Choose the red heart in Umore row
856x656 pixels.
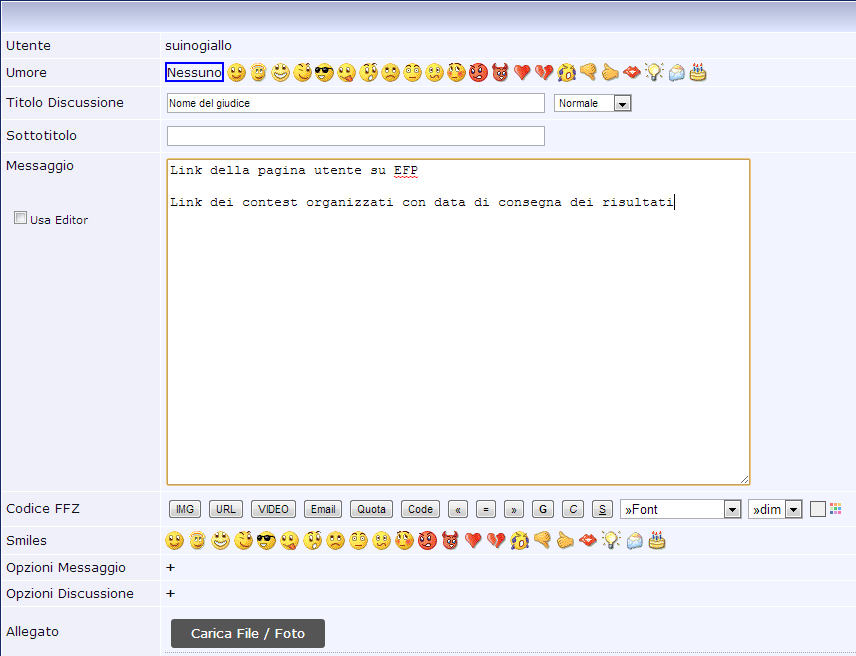(522, 73)
